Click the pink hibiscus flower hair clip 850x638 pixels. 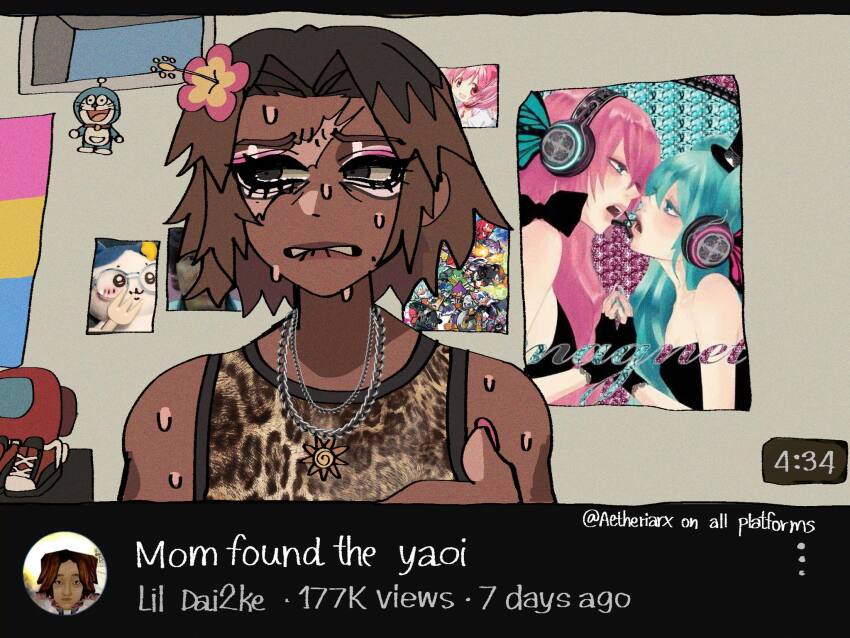(x=211, y=81)
